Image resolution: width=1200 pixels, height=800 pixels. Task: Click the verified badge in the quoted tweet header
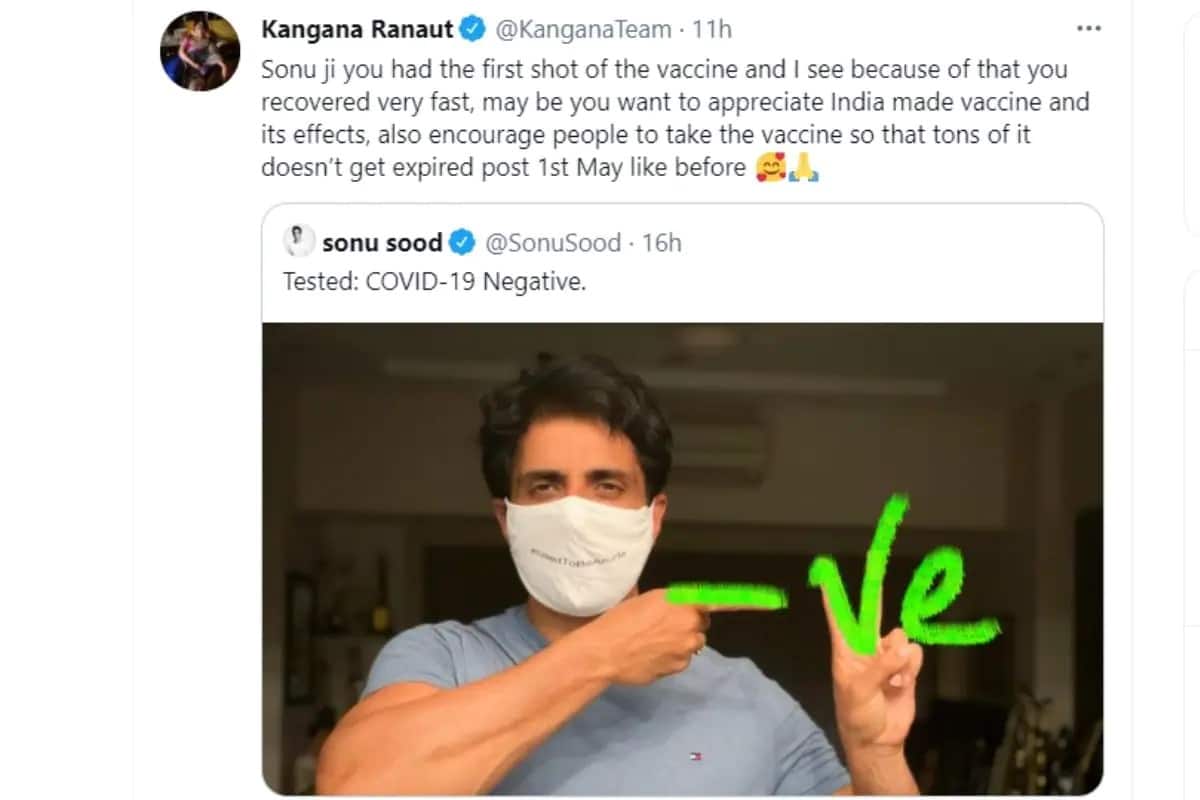(x=461, y=241)
